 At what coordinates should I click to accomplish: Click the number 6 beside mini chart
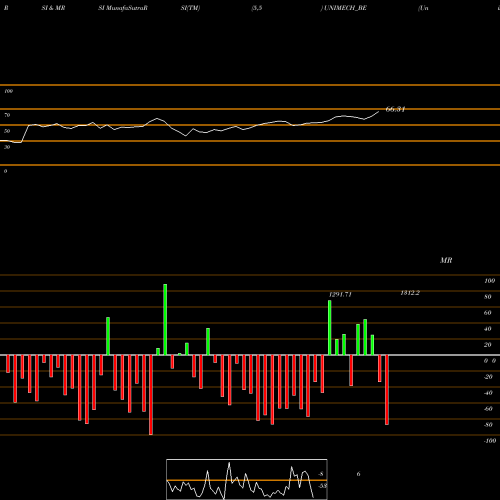(358, 474)
